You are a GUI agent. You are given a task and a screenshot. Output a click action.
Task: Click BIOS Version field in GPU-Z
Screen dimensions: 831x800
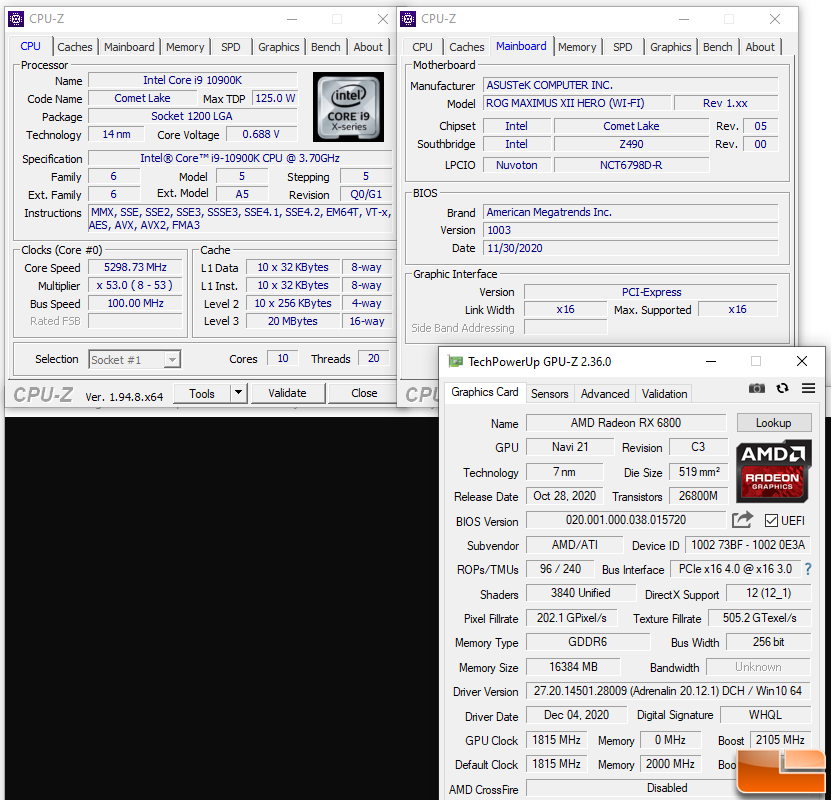pos(626,520)
